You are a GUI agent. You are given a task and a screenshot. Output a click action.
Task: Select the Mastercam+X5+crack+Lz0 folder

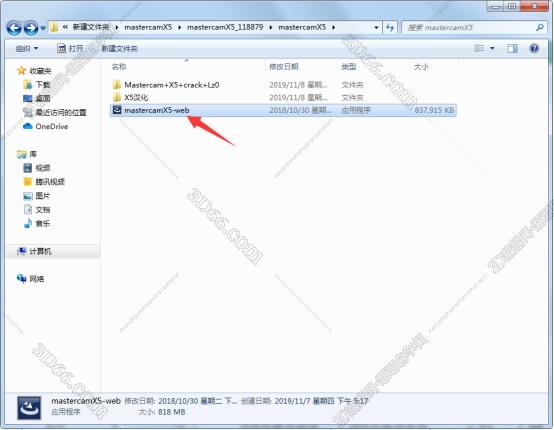[172, 85]
